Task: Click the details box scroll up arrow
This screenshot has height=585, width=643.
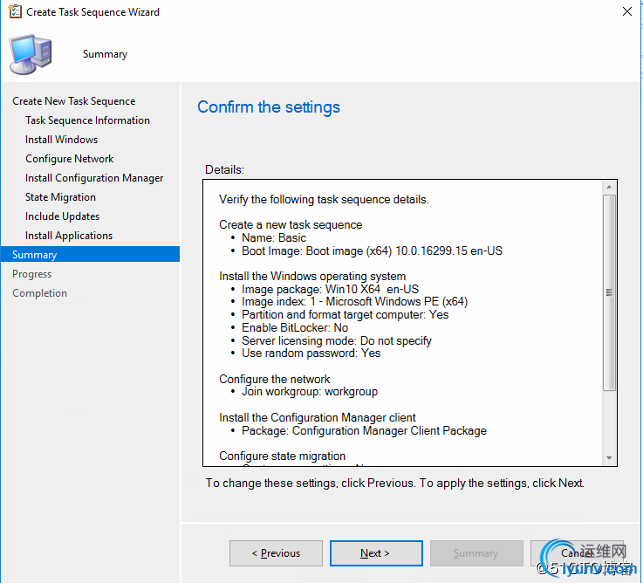Action: pos(609,187)
